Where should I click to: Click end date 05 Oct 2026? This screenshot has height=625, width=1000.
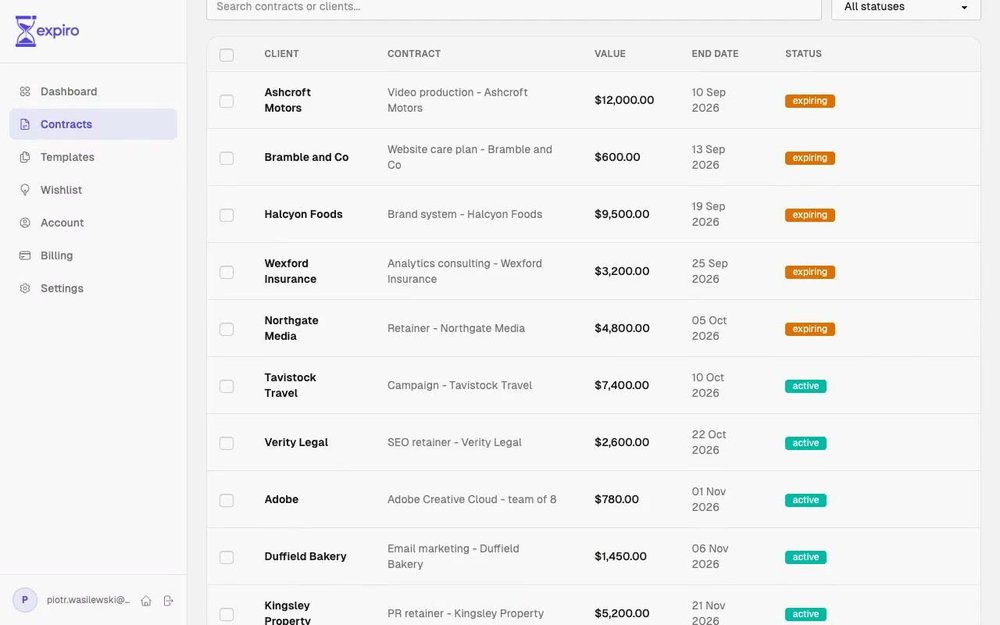coord(709,328)
